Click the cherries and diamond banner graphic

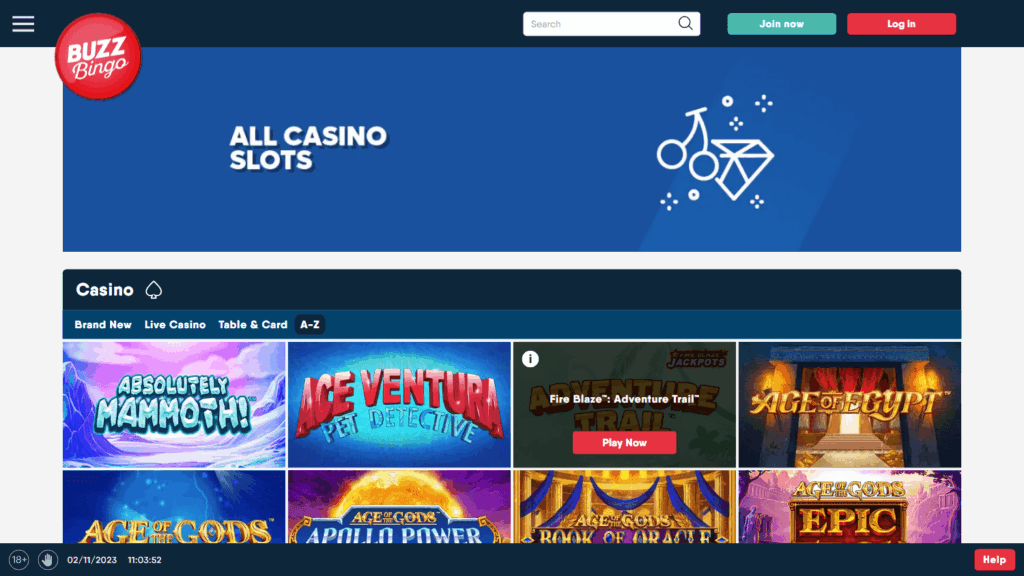[x=716, y=152]
